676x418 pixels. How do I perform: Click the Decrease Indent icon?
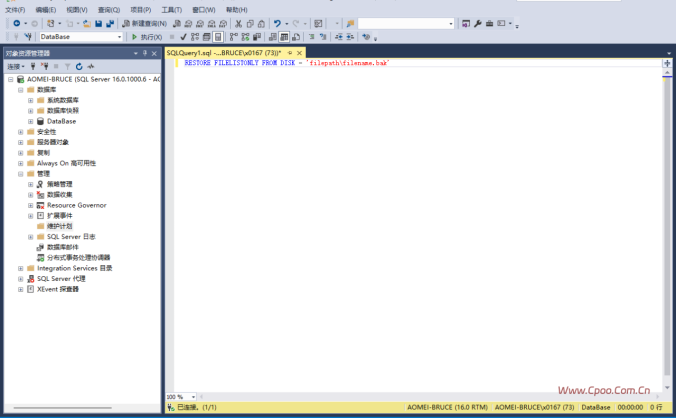pyautogui.click(x=338, y=37)
